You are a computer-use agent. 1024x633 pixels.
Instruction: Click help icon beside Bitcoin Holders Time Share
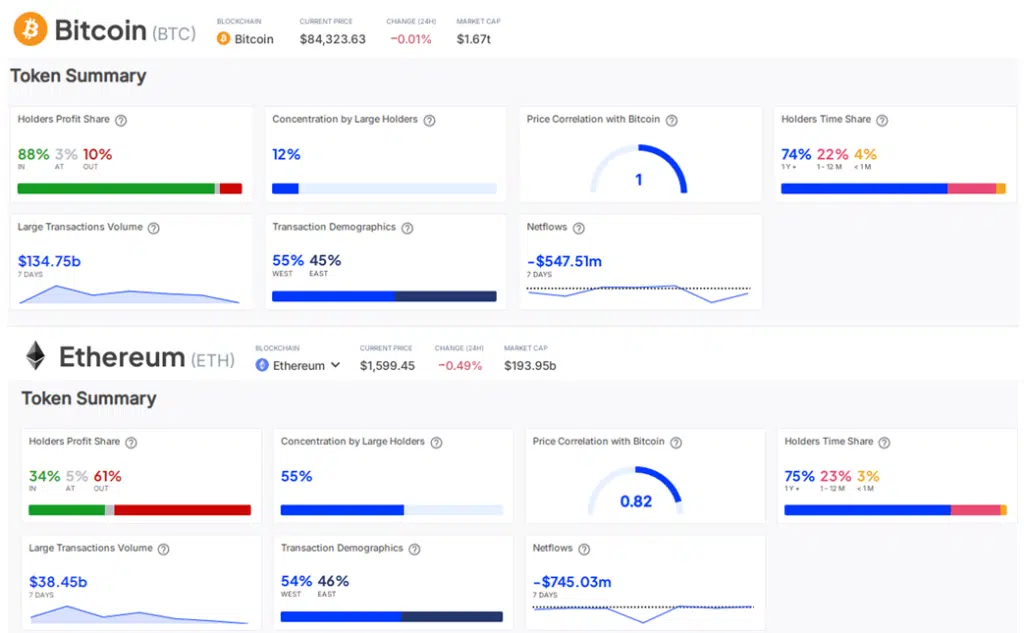coord(883,120)
